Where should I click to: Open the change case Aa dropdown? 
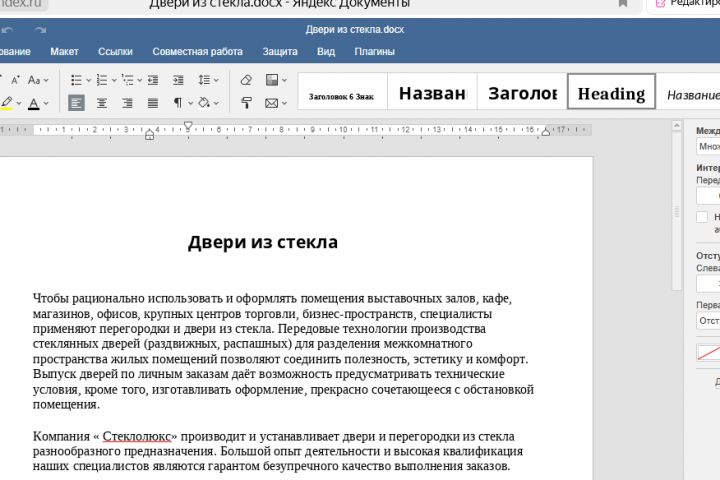38,80
